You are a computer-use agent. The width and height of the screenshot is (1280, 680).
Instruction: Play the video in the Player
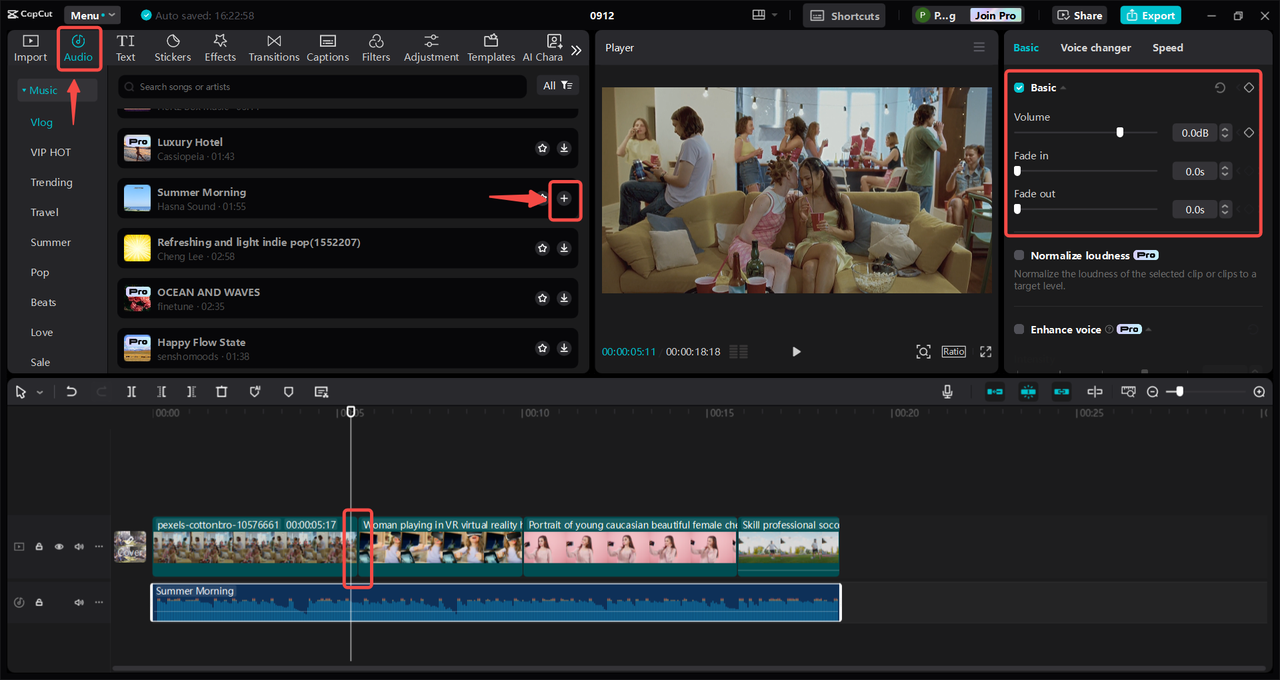tap(796, 352)
